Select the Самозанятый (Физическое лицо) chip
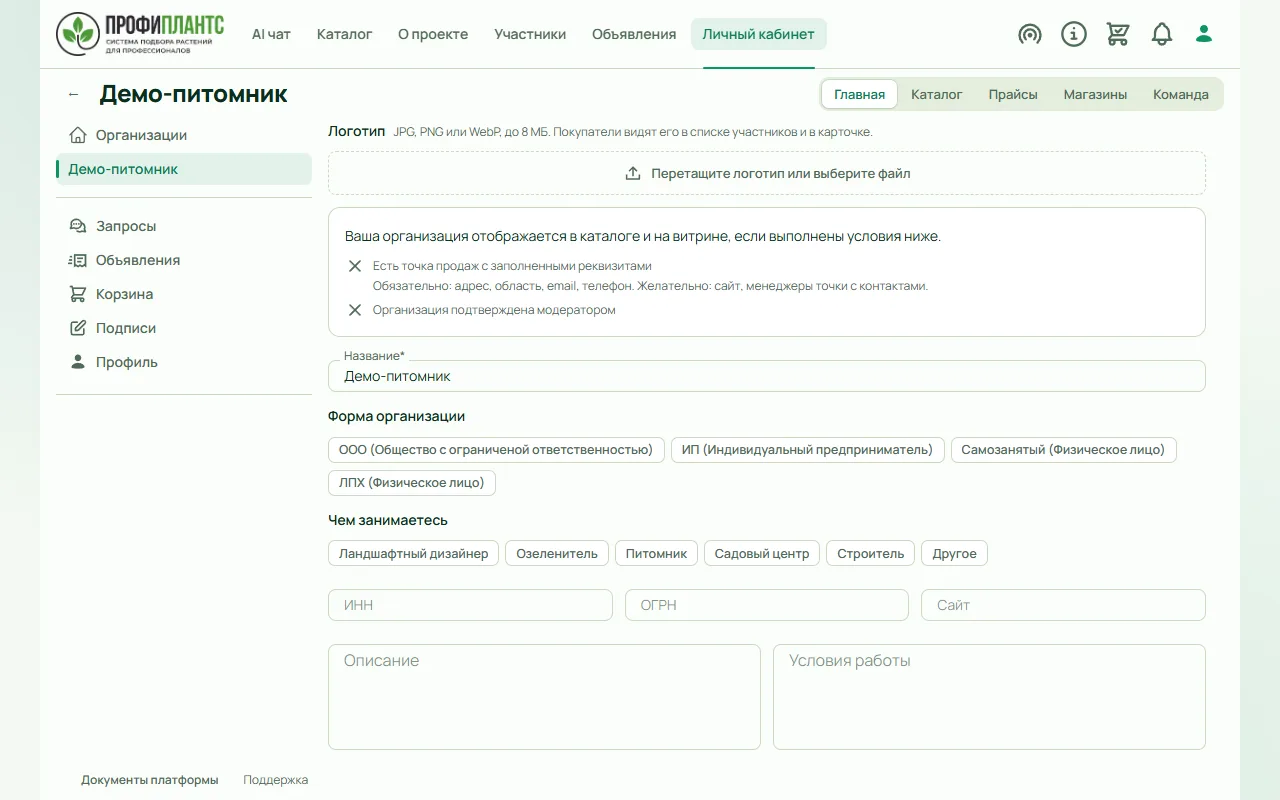 pos(1063,450)
